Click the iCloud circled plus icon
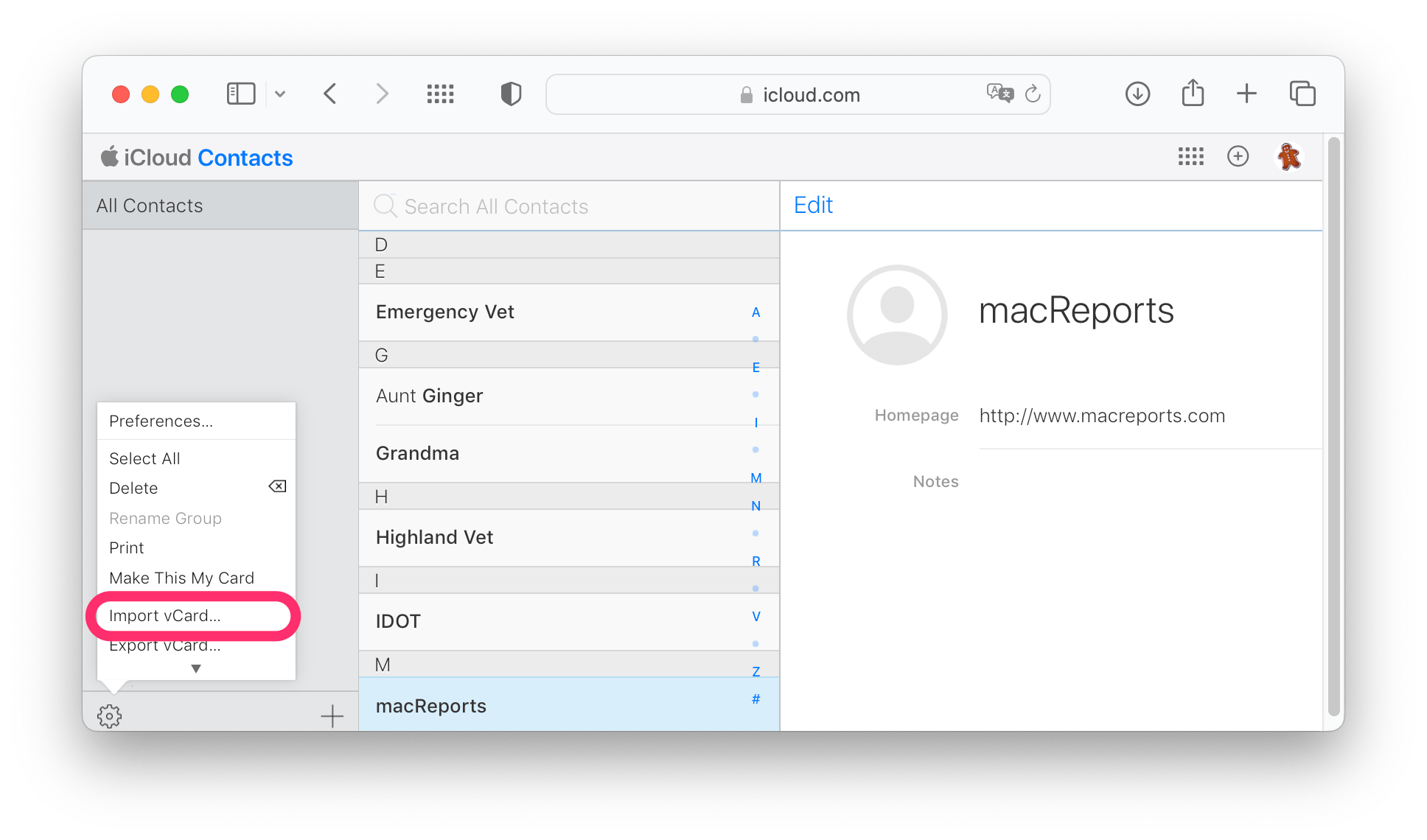Image resolution: width=1427 pixels, height=840 pixels. [1238, 156]
